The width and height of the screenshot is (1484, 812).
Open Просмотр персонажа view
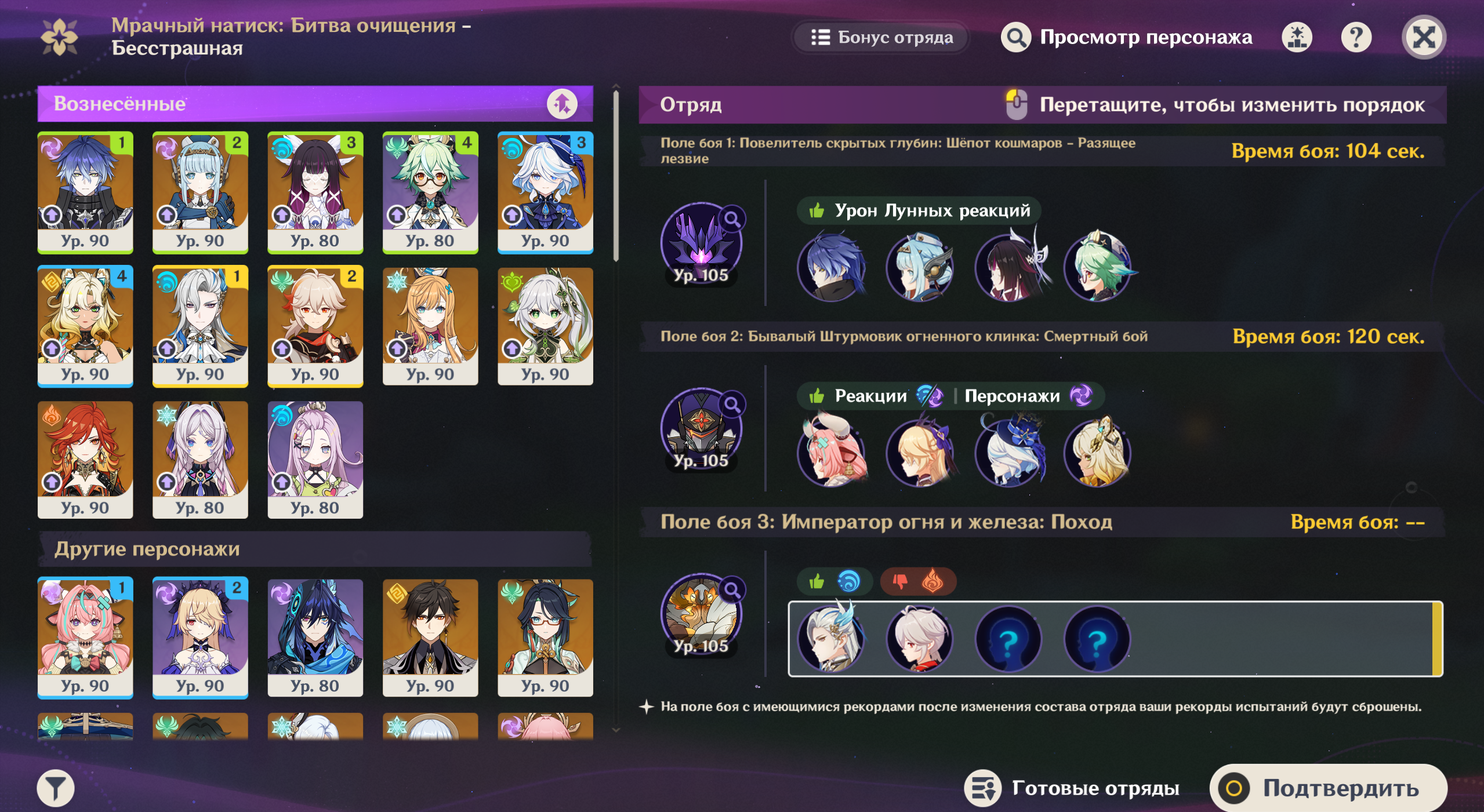point(1127,38)
